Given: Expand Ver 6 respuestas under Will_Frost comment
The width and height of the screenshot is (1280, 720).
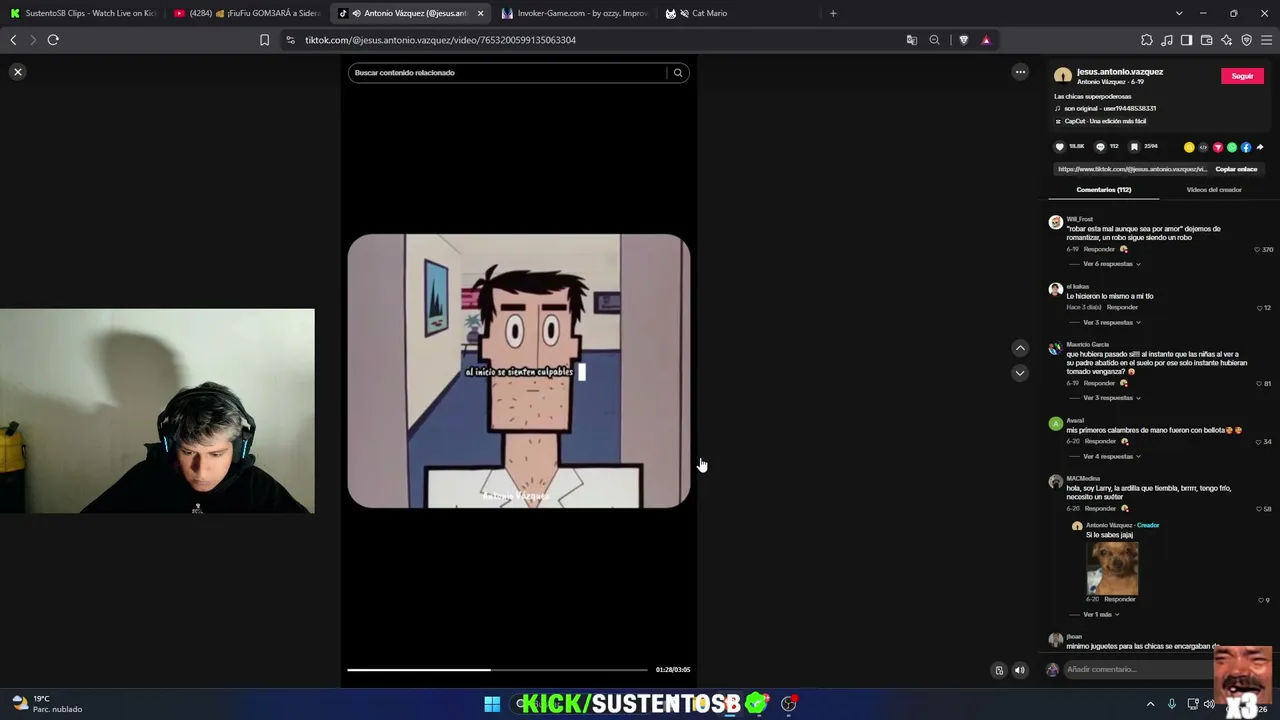Looking at the screenshot, I should (x=1111, y=264).
